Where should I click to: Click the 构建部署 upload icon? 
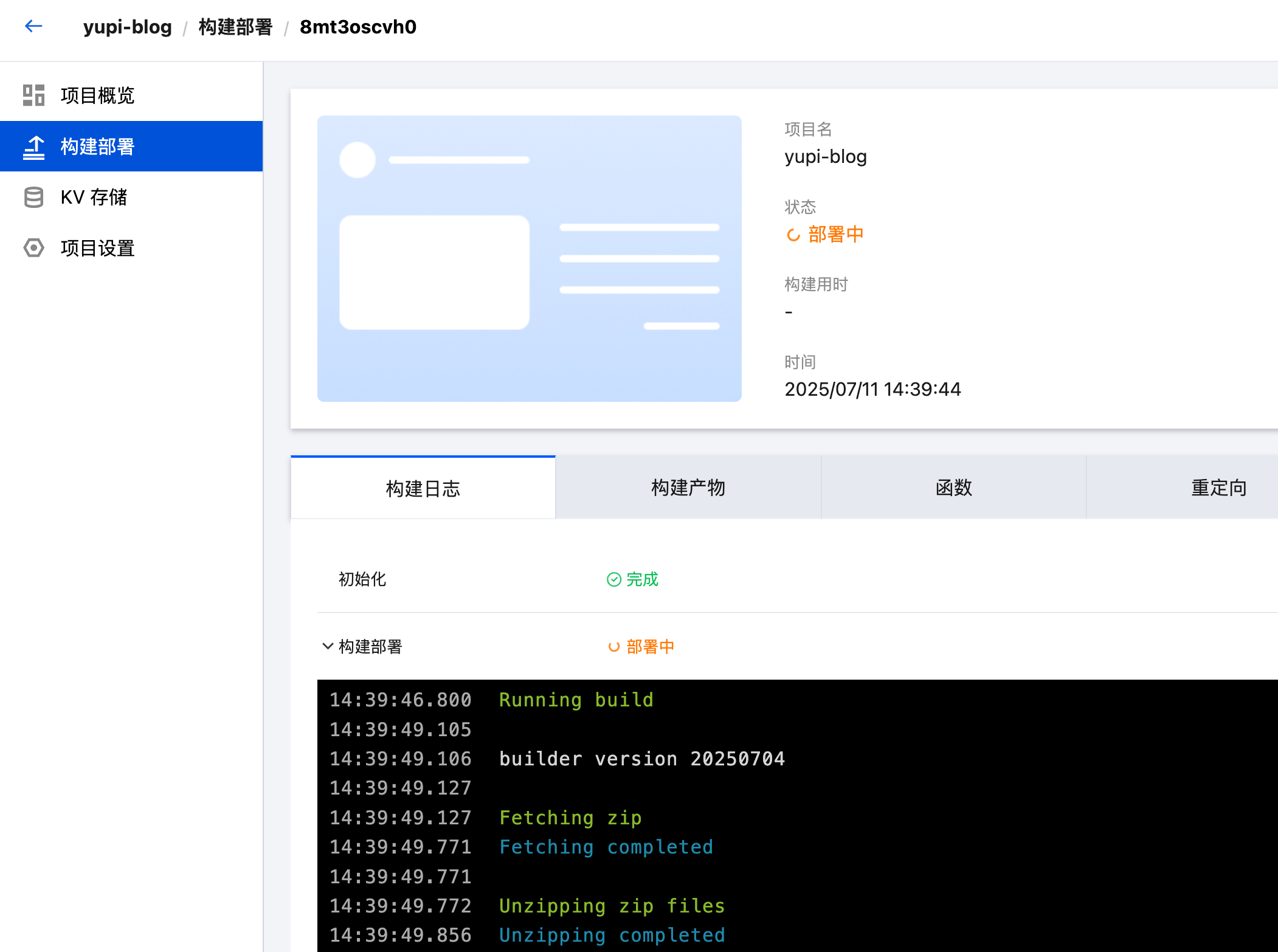tap(33, 147)
